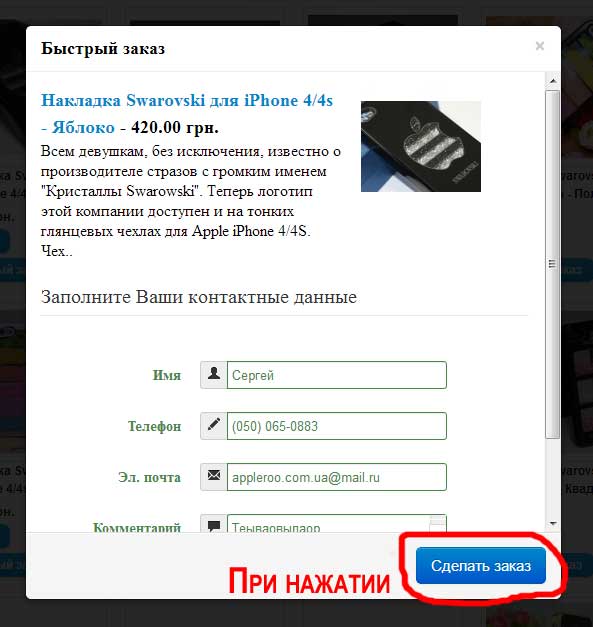Click the person icon beside the name field
Screen dimensions: 593x627
coord(214,375)
